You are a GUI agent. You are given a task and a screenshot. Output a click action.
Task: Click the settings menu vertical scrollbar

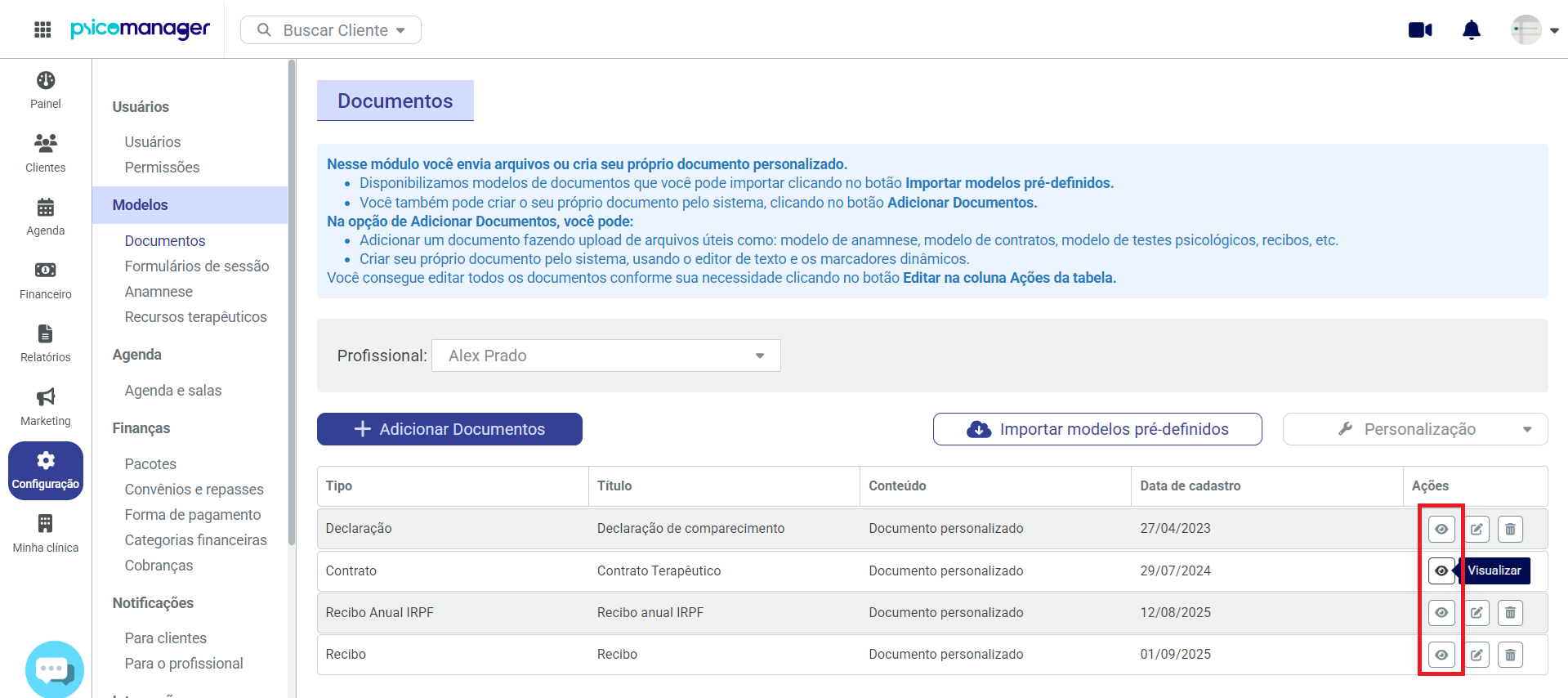[292, 302]
